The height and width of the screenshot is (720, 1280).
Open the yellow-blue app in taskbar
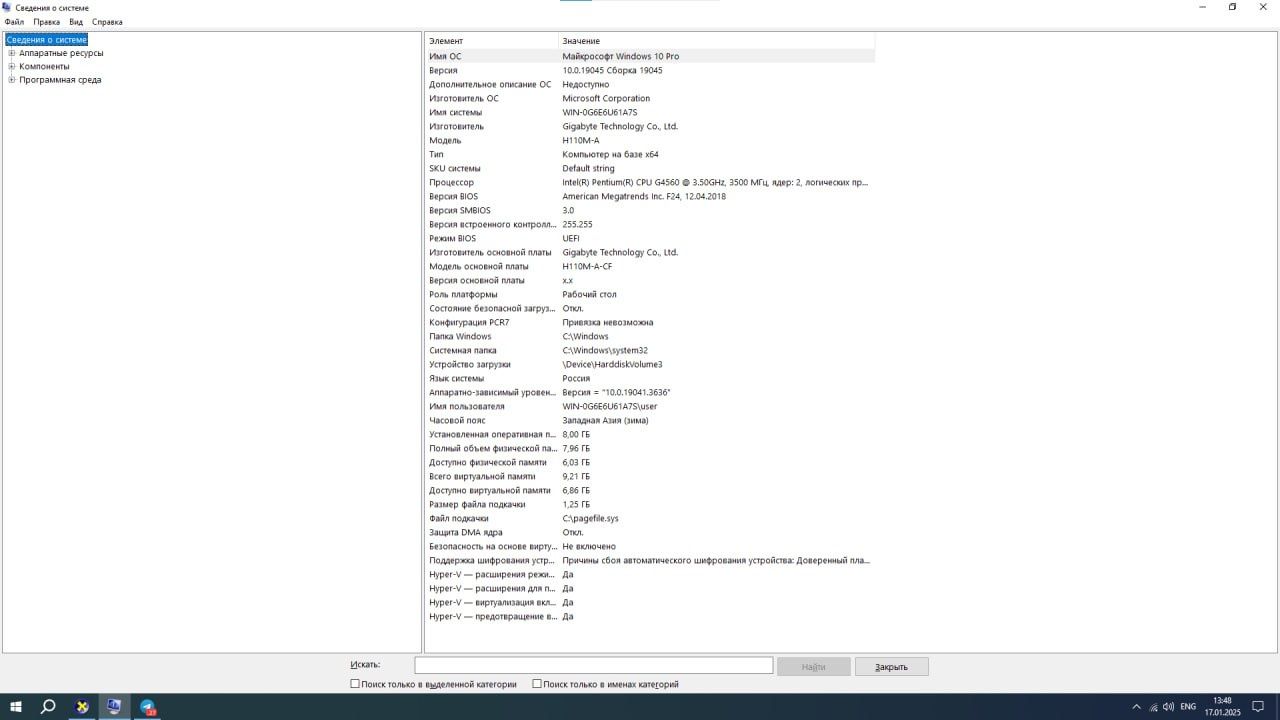[82, 707]
